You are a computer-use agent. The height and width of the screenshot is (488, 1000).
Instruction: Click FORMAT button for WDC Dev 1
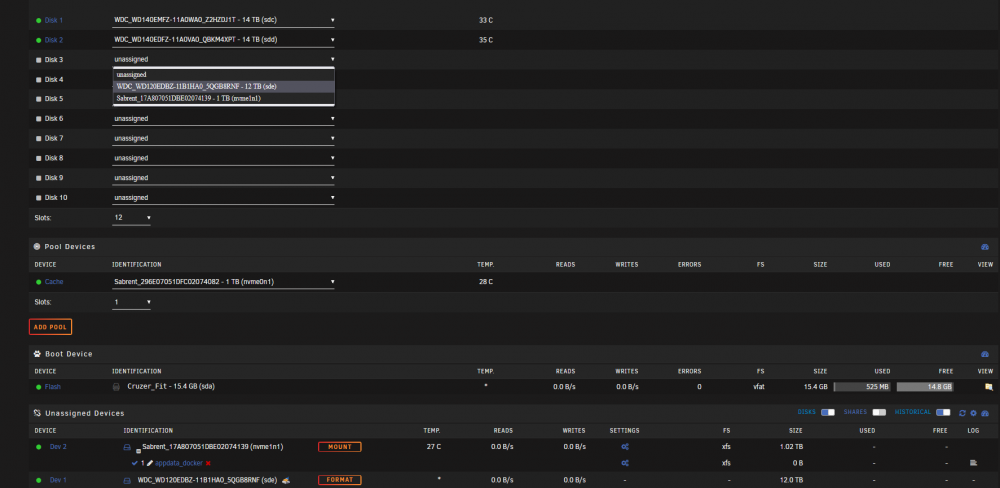pyautogui.click(x=340, y=480)
